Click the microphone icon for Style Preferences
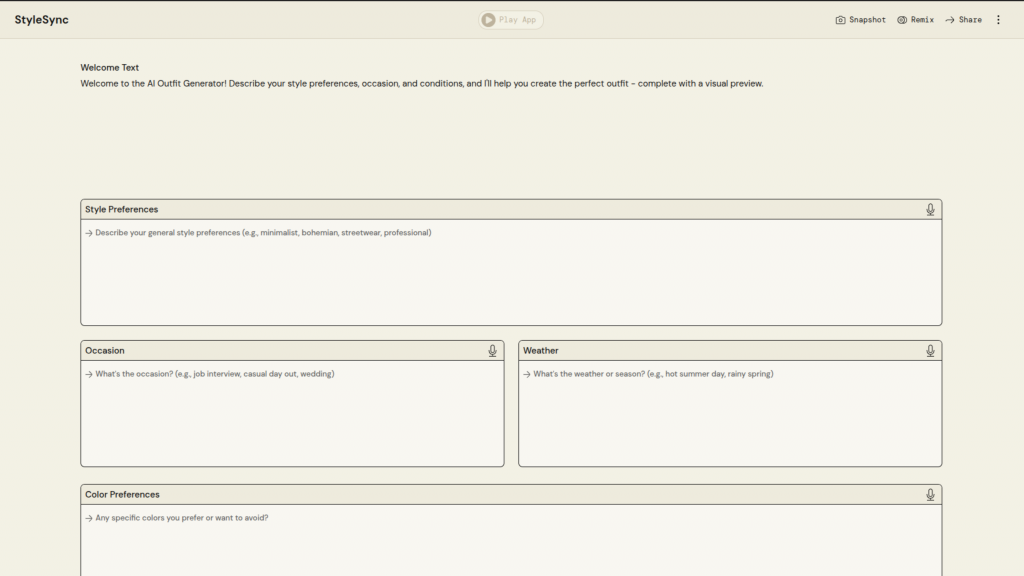Screen dimensions: 1024x576 [x=930, y=210]
